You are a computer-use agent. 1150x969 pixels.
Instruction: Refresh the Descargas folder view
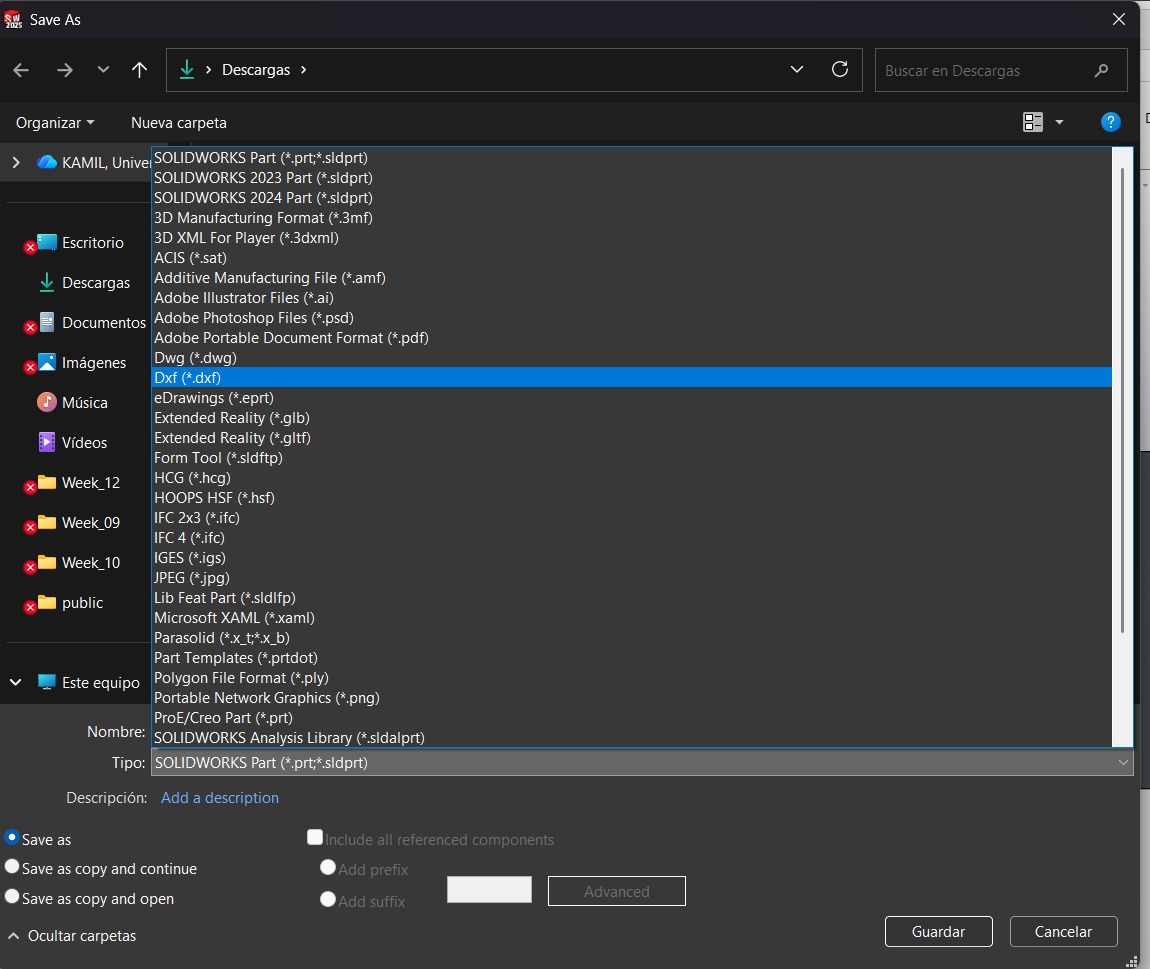(840, 69)
